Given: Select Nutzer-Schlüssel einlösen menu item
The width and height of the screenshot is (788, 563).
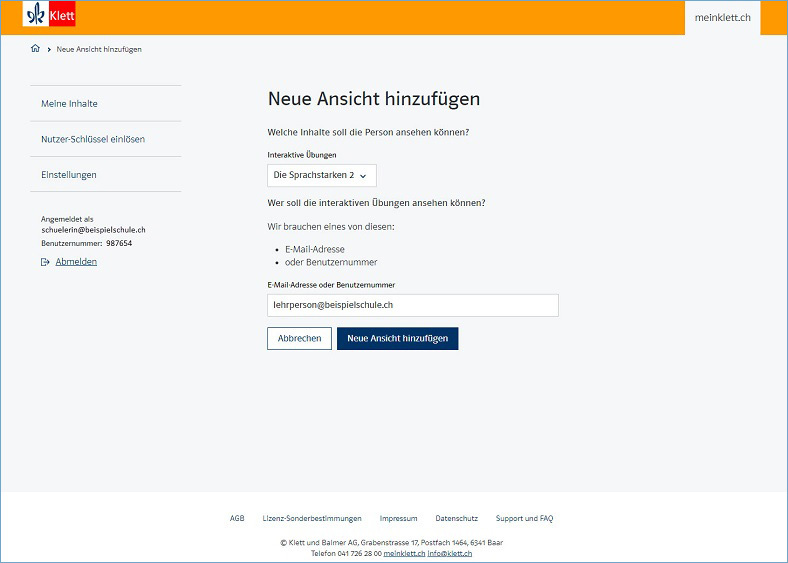Looking at the screenshot, I should tap(93, 139).
